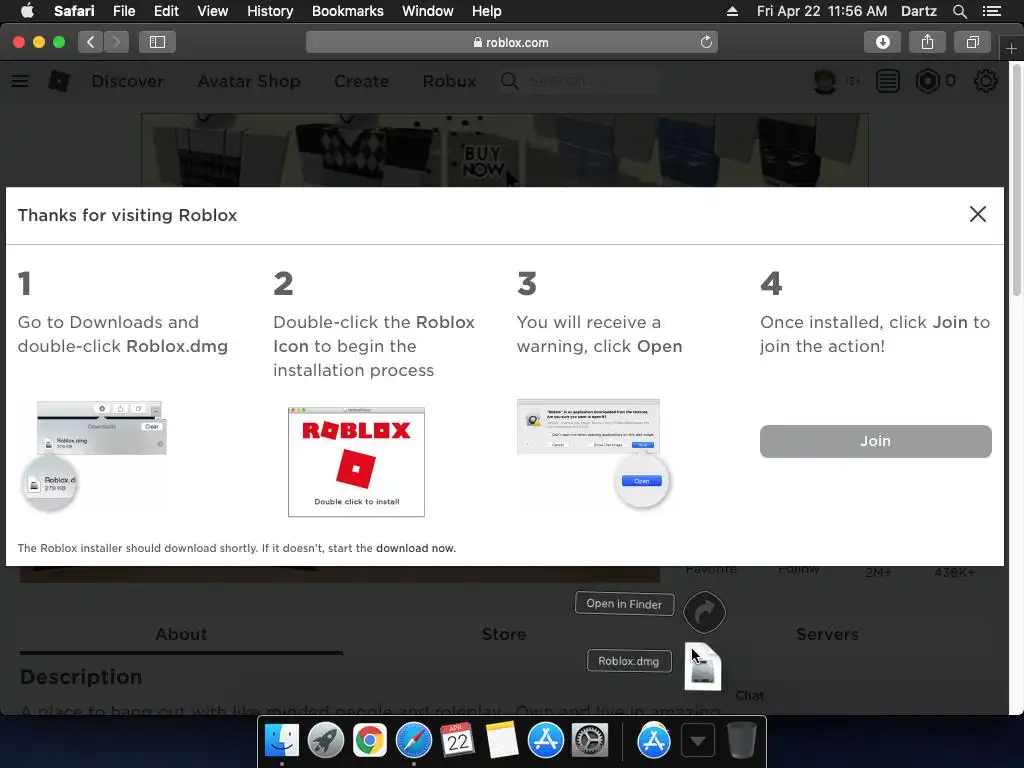Open Safari from the Dock
The height and width of the screenshot is (768, 1024).
pos(413,741)
